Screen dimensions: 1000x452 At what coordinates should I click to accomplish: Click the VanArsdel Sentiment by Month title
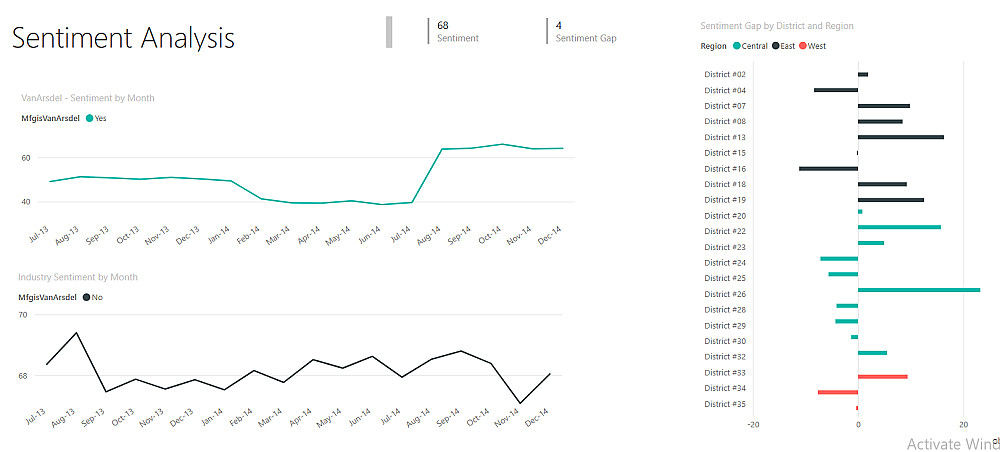point(88,98)
